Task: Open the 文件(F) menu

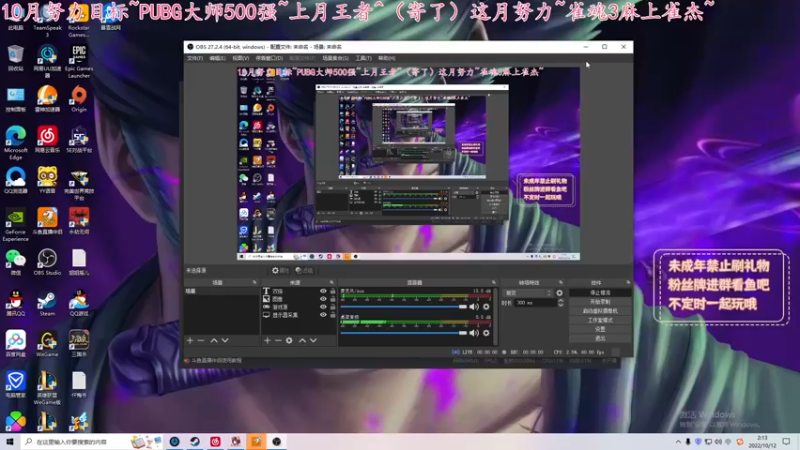Action: [x=195, y=58]
